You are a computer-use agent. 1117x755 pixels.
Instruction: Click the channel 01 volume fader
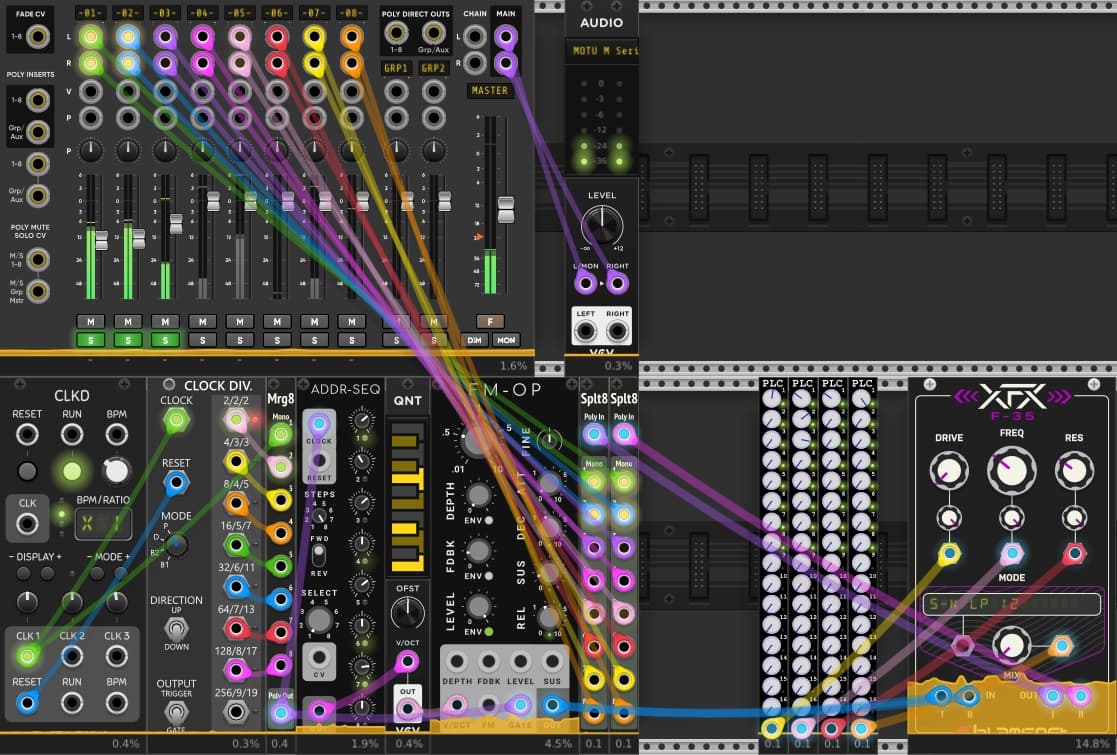point(101,241)
